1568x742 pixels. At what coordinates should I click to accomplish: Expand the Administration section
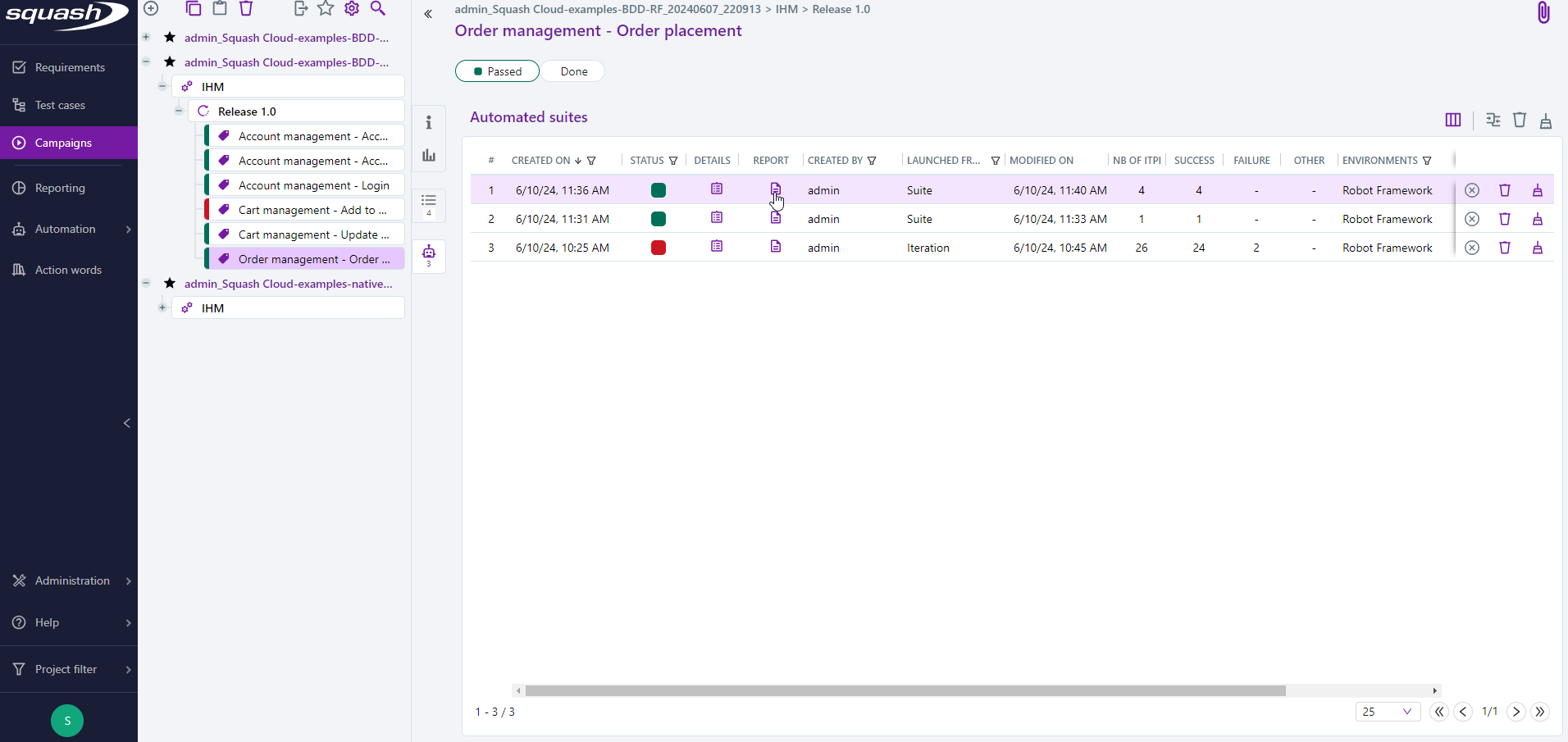tap(71, 581)
